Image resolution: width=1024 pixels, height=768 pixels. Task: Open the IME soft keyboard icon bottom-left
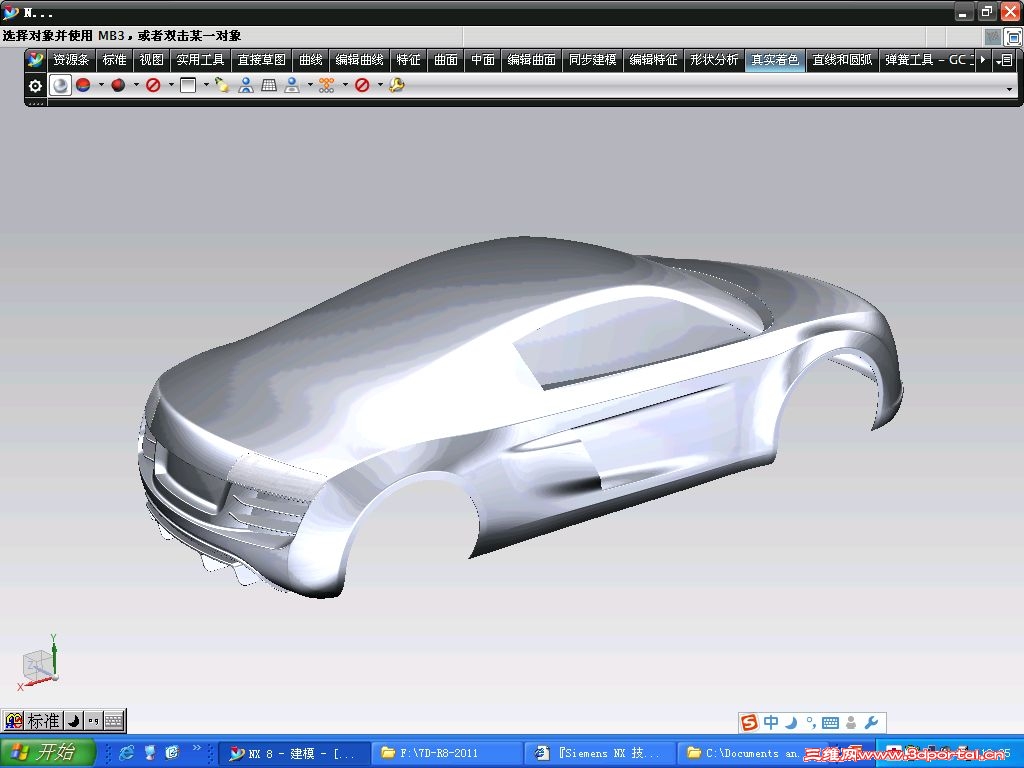[x=114, y=721]
